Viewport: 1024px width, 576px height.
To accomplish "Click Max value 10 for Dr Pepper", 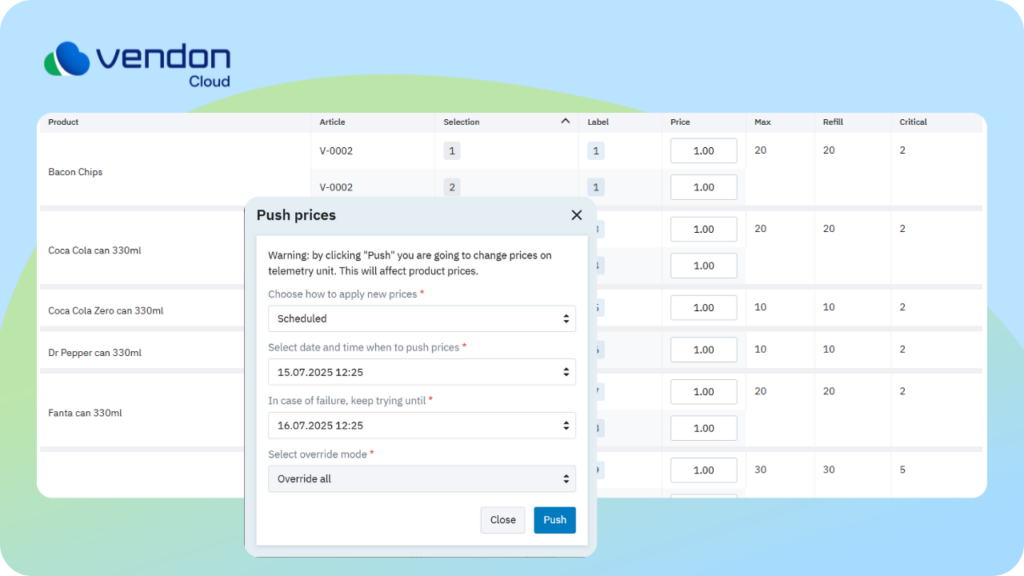I will coord(760,349).
